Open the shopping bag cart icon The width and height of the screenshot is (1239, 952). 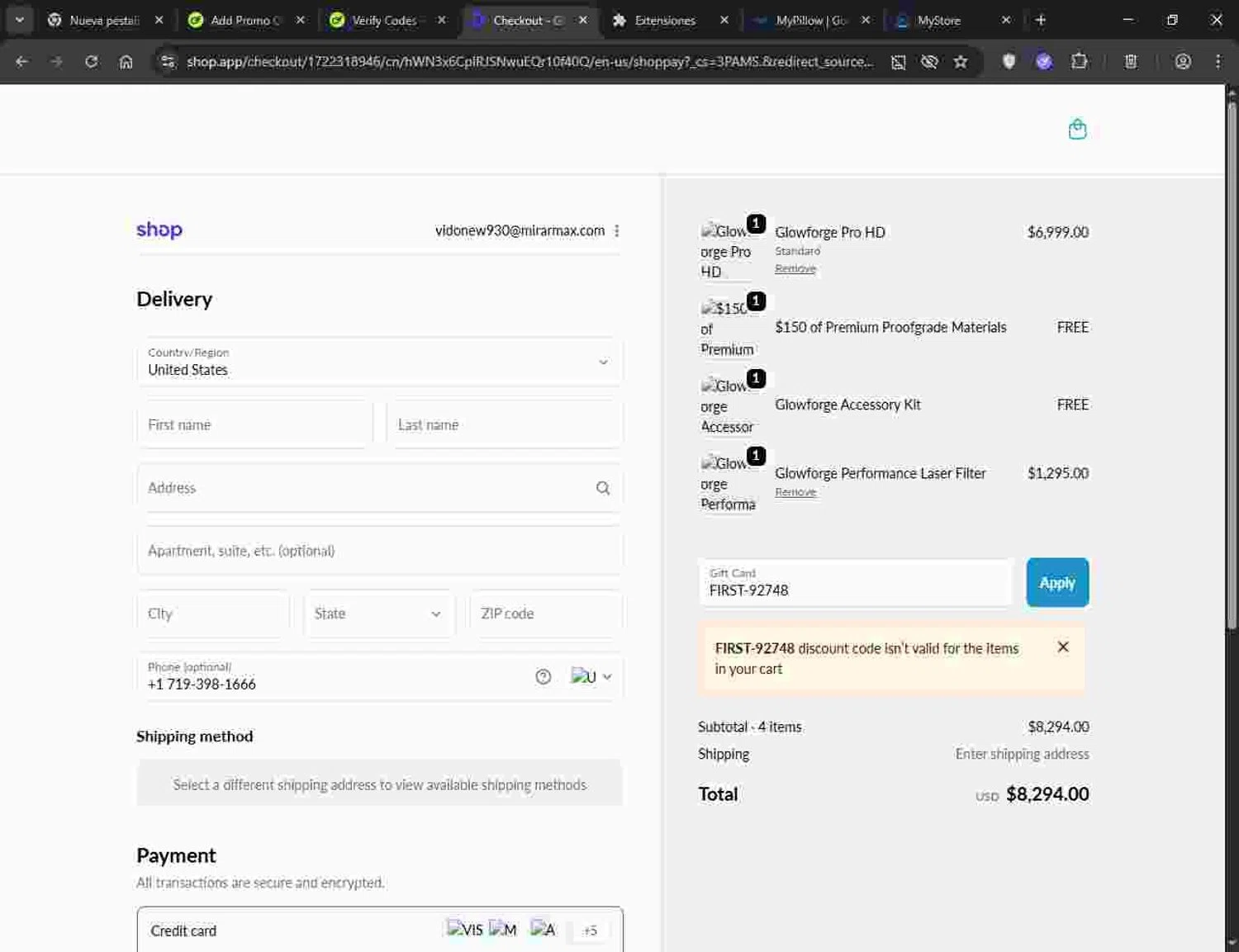coord(1077,130)
